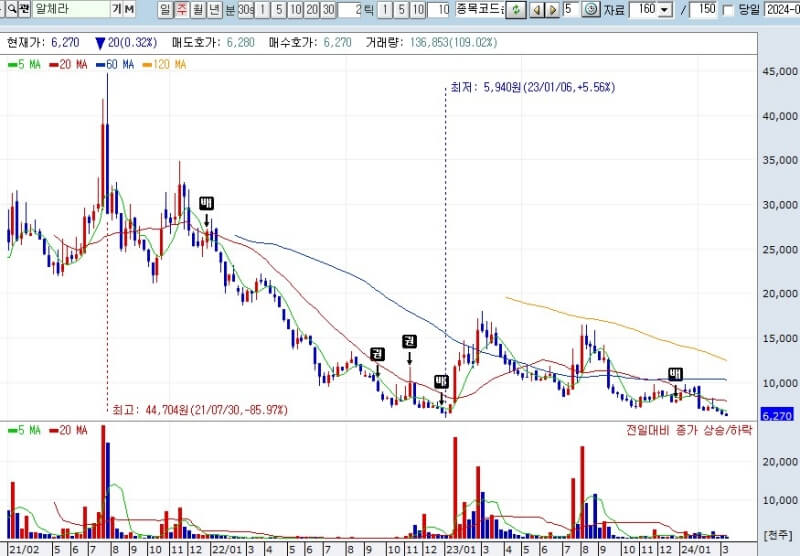Viewport: 800px width, 556px height.
Task: Click the blue 6,270 current price tag
Action: 777,415
